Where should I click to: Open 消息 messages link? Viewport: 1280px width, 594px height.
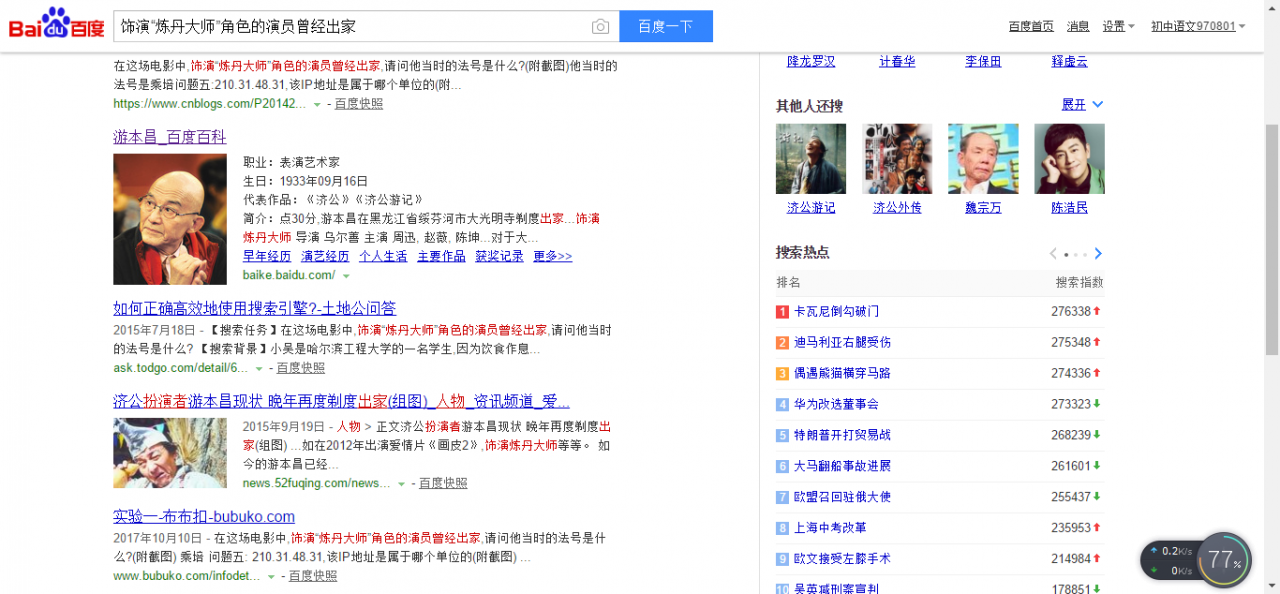click(x=1078, y=27)
